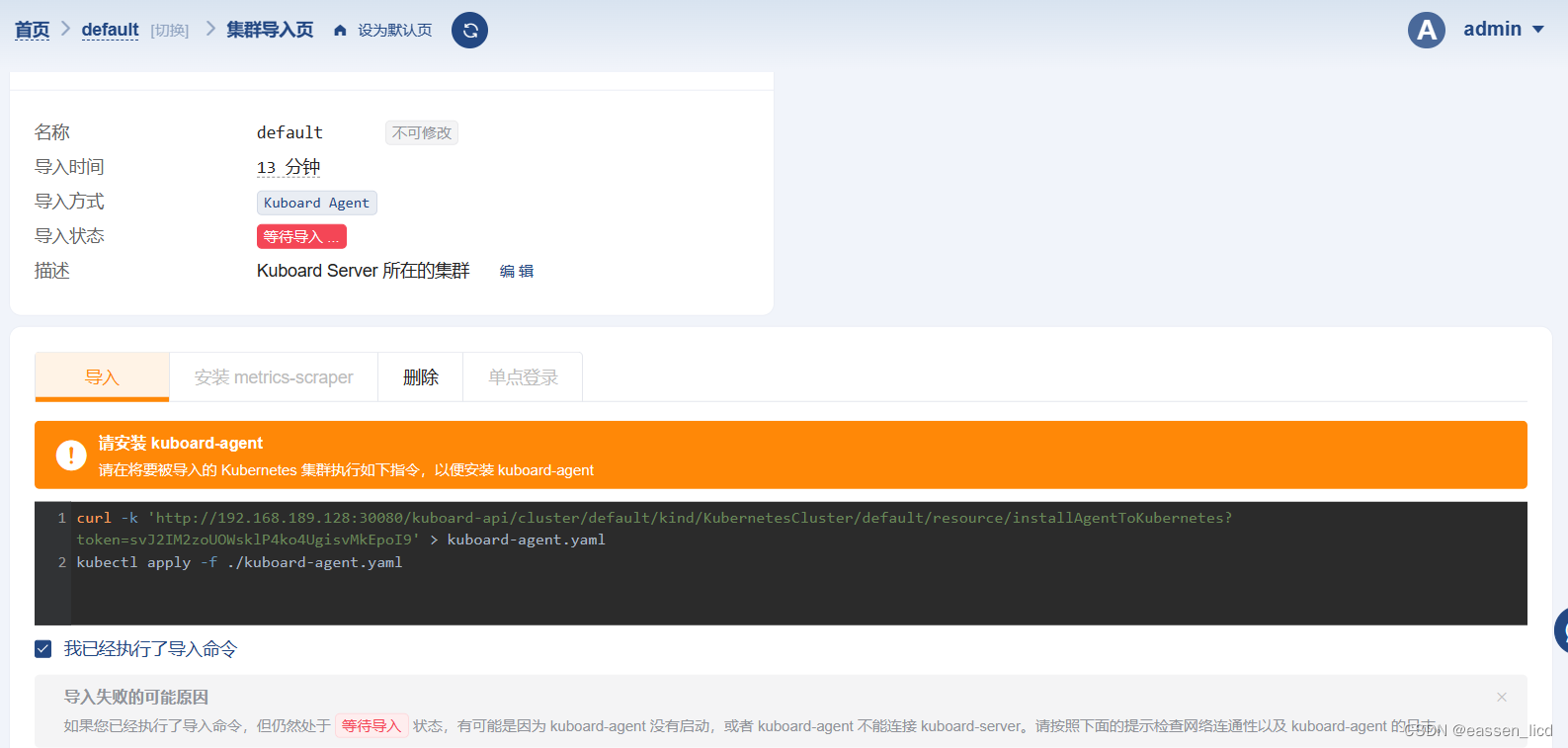Click the admin avatar circle

click(x=1426, y=30)
